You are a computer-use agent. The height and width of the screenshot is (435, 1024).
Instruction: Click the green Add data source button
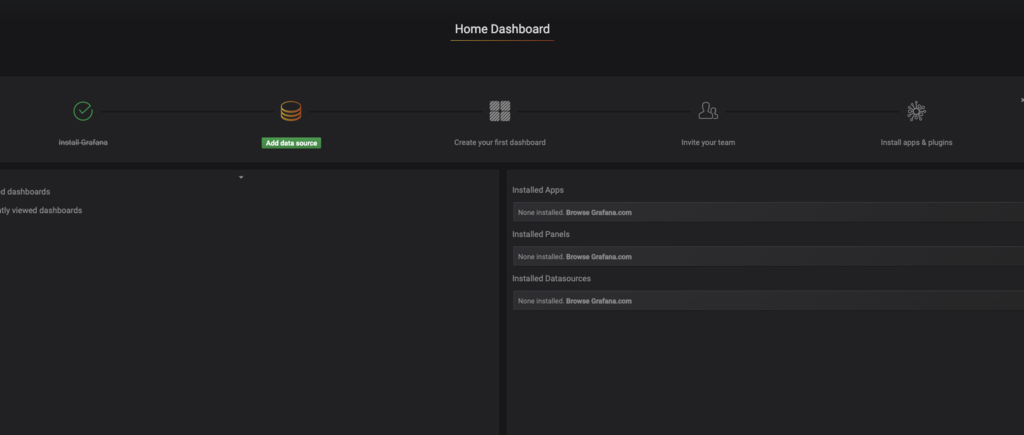[x=291, y=143]
